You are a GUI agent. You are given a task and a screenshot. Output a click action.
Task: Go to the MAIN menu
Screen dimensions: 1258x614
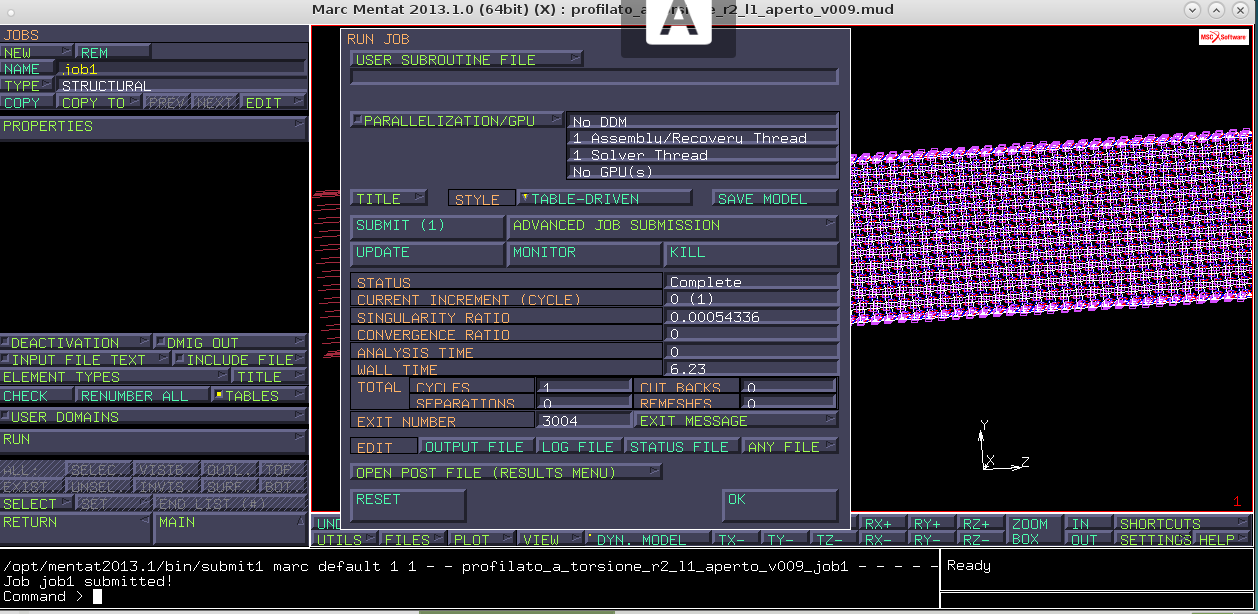tap(231, 529)
